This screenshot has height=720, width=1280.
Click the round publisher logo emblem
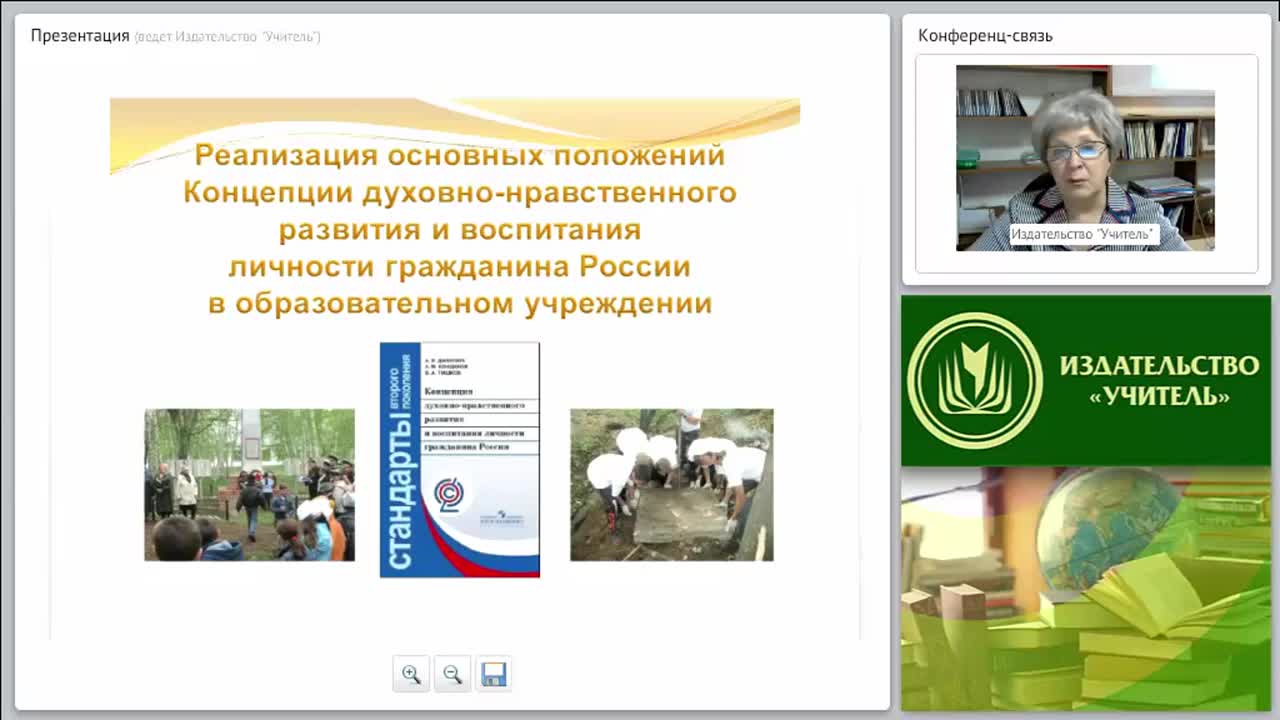pyautogui.click(x=975, y=380)
